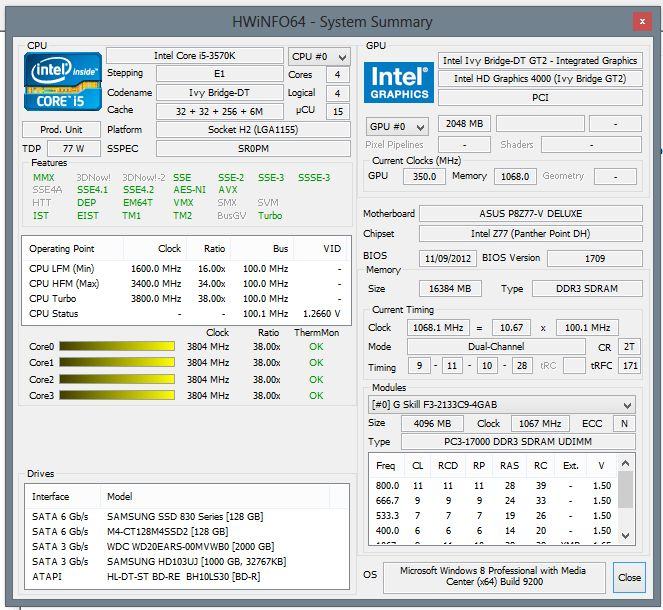Image resolution: width=663 pixels, height=610 pixels.
Task: Click the AES-NI feature label
Action: tap(189, 190)
